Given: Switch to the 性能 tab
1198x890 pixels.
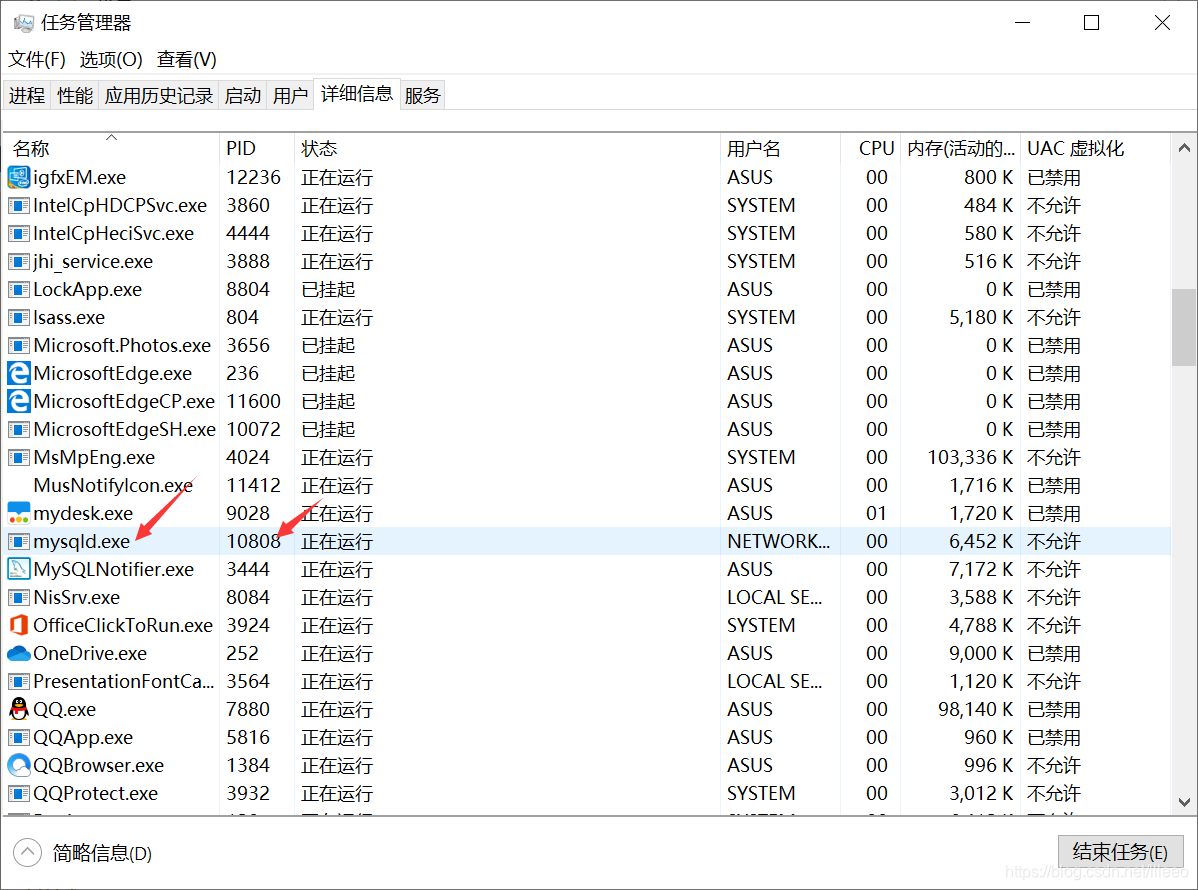Looking at the screenshot, I should 75,95.
